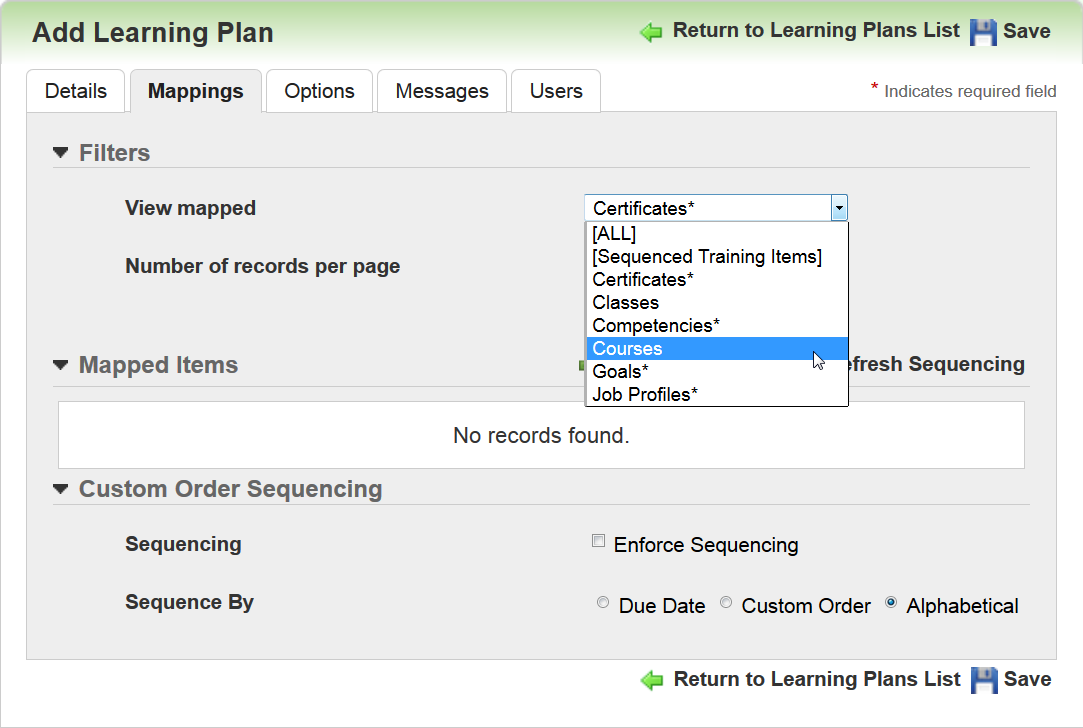The image size is (1083, 728).
Task: Click the bottom green return arrow icon
Action: pyautogui.click(x=652, y=681)
